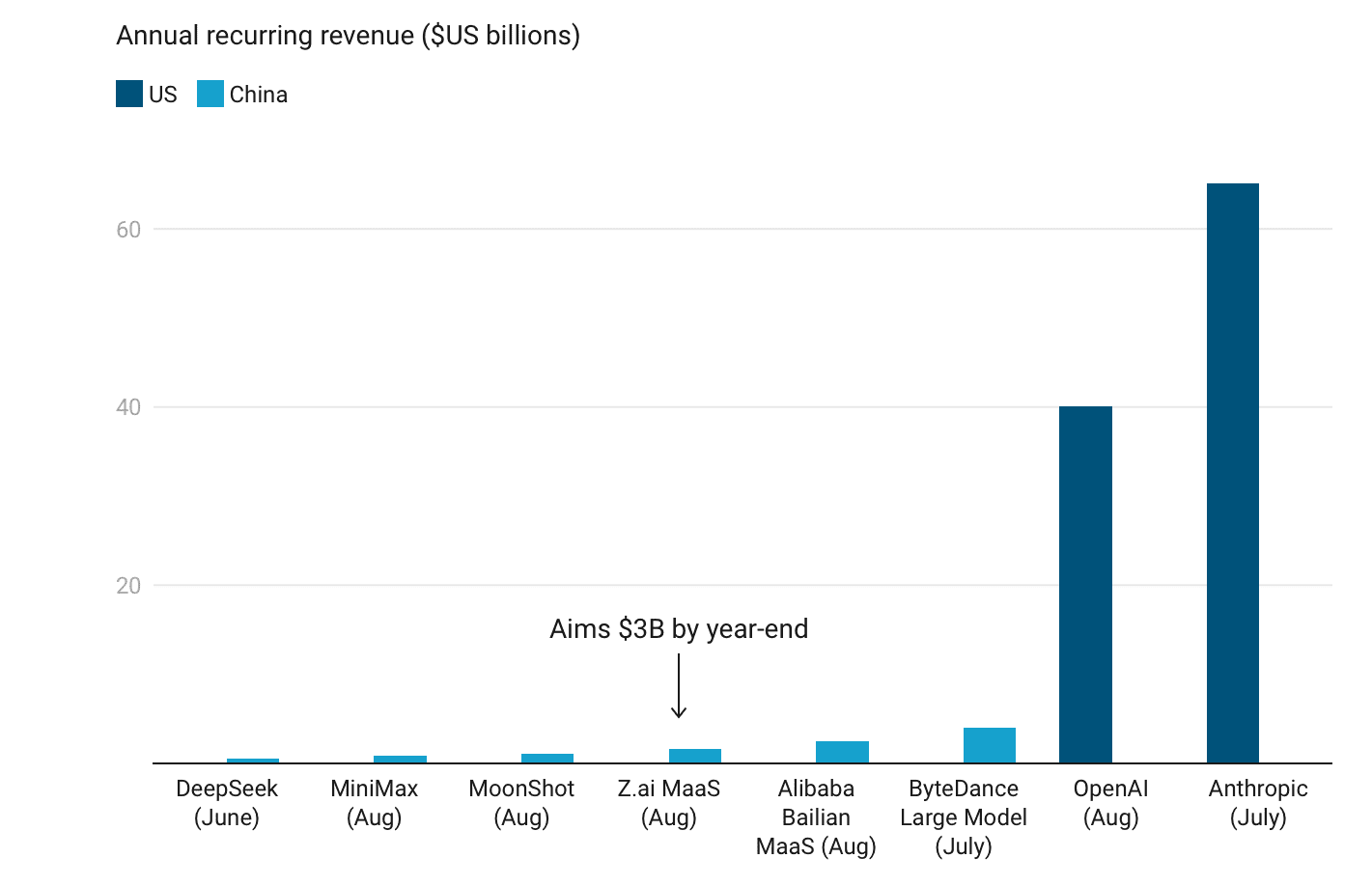Click the MiniMax bar
The image size is (1372, 886).
(400, 760)
